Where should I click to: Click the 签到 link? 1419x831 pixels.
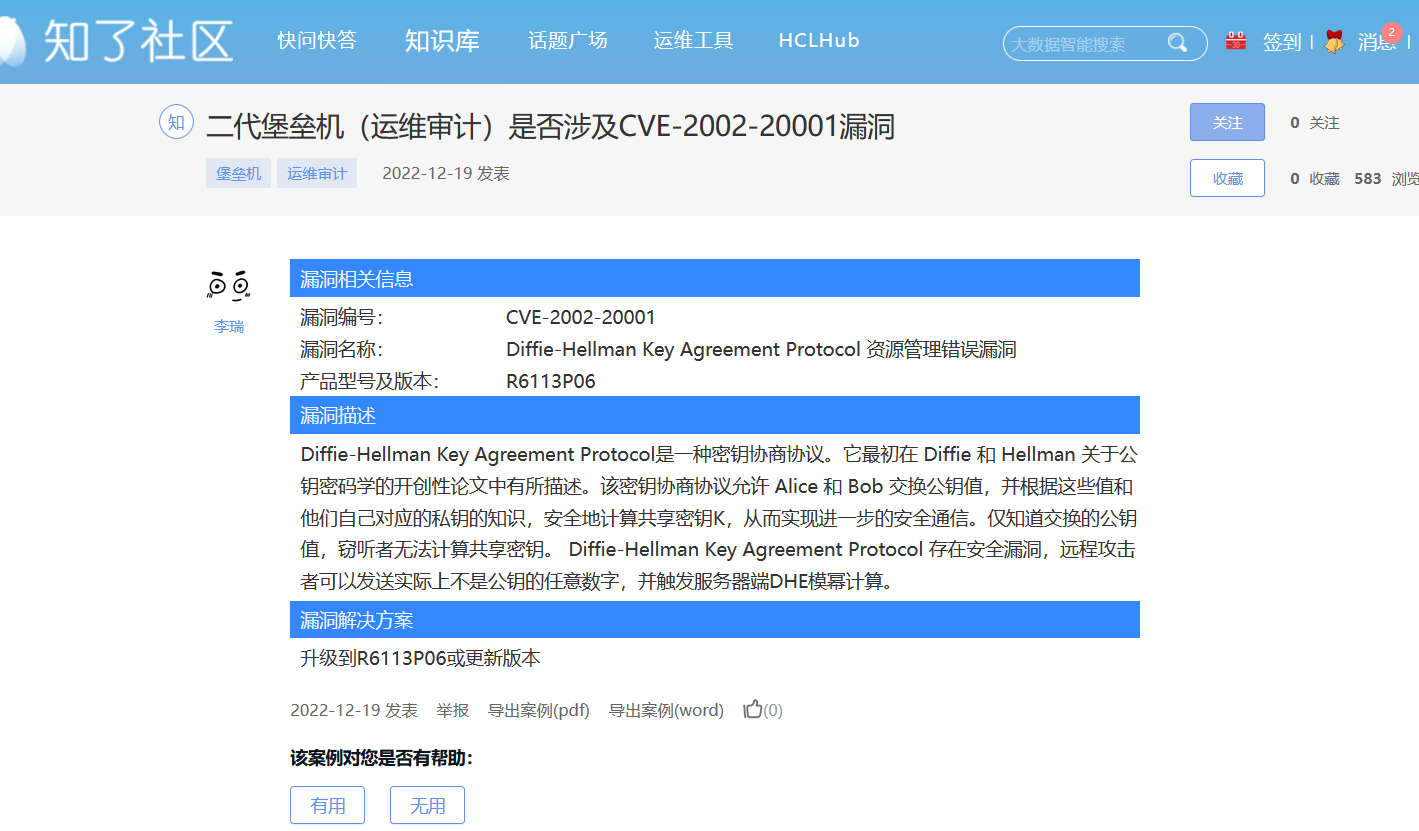click(x=1282, y=42)
